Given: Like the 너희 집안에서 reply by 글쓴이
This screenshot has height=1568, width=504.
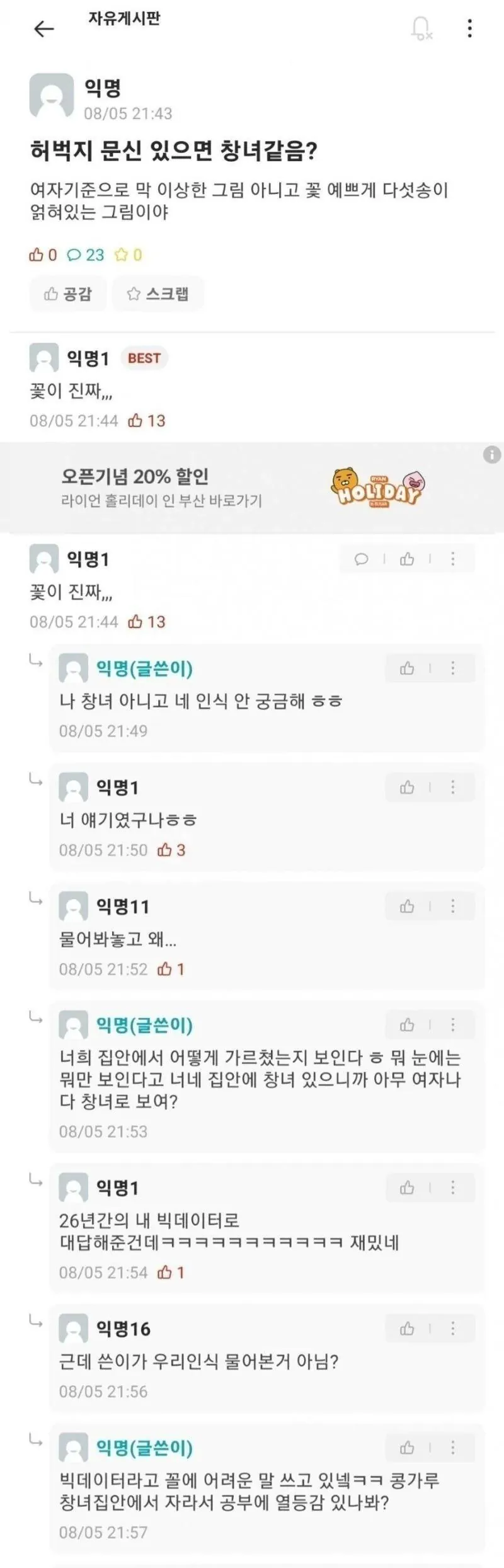Looking at the screenshot, I should (x=407, y=1026).
